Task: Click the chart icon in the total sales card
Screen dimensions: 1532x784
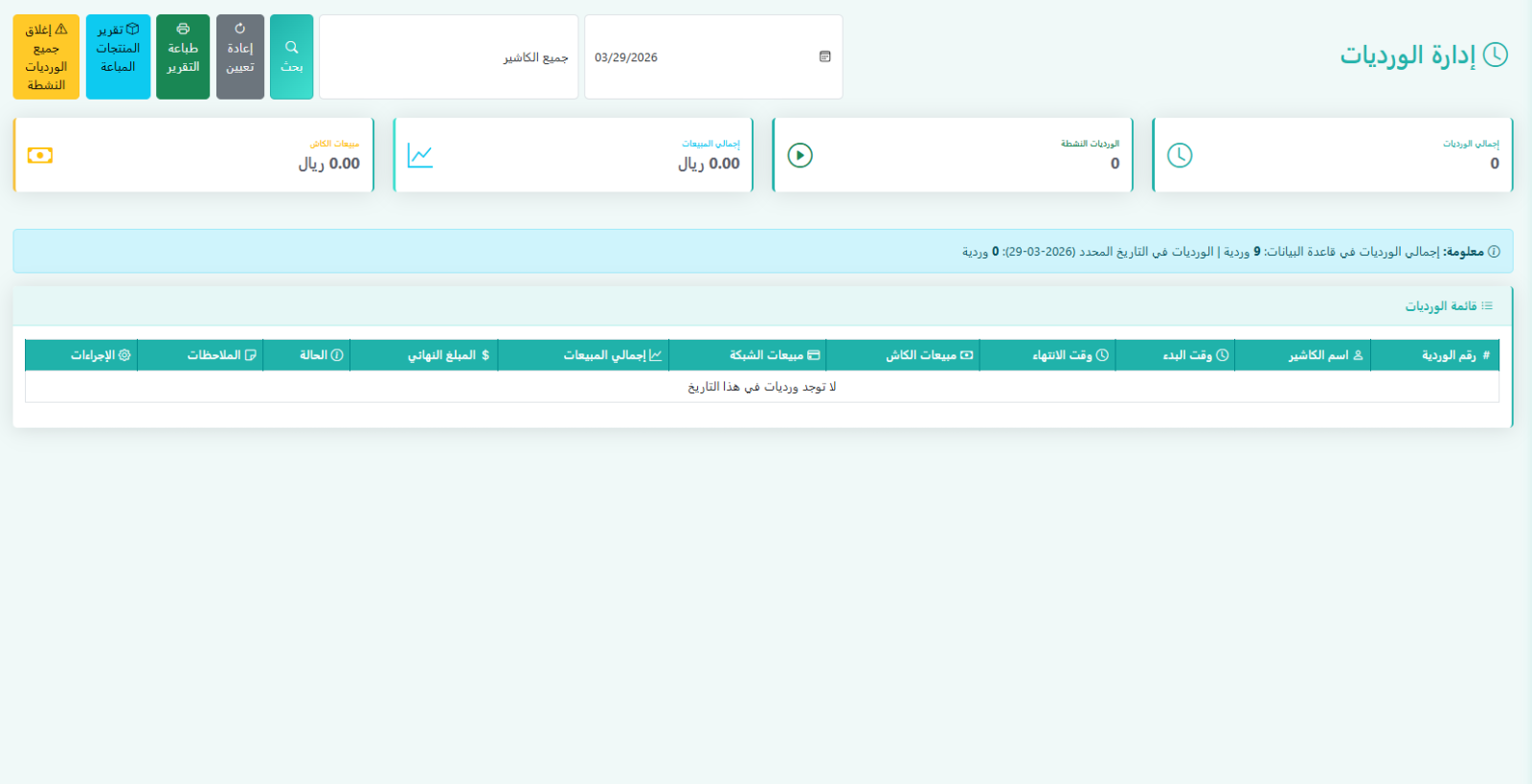Action: tap(420, 155)
